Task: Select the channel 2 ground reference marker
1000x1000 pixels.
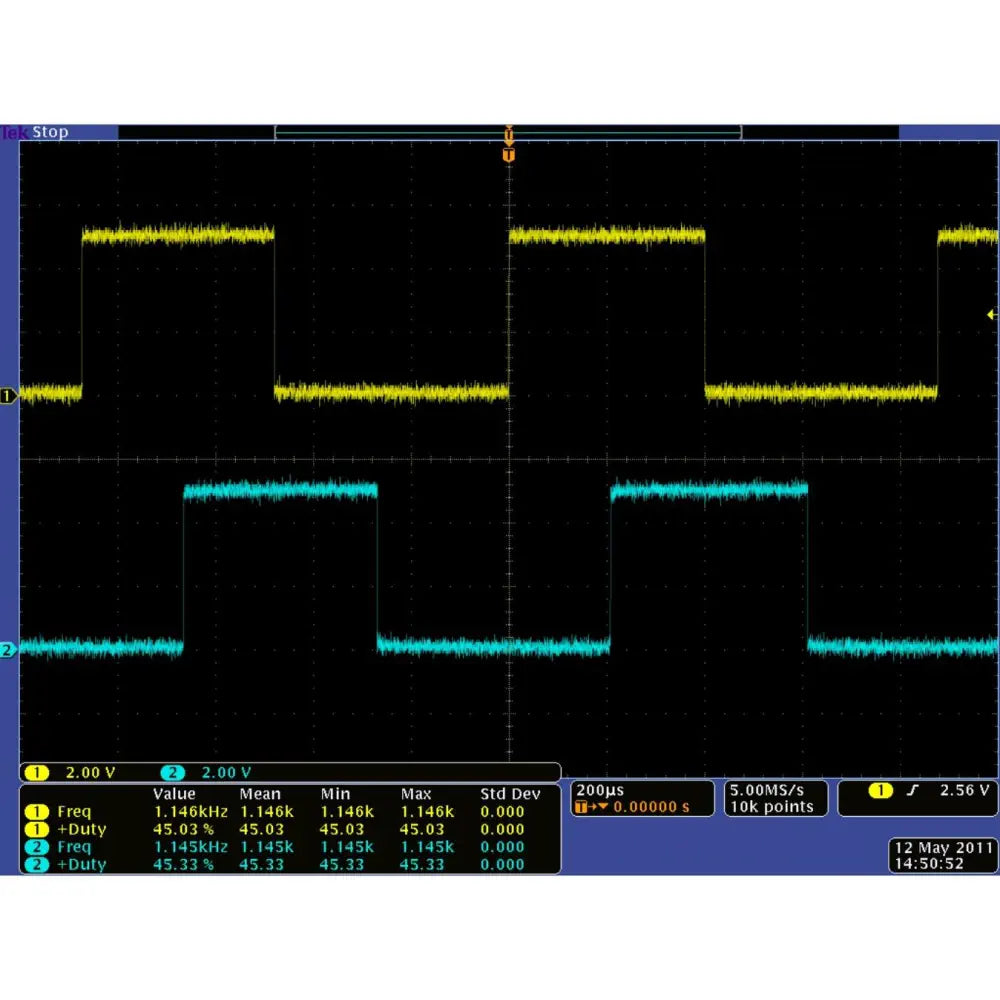Action: point(9,651)
